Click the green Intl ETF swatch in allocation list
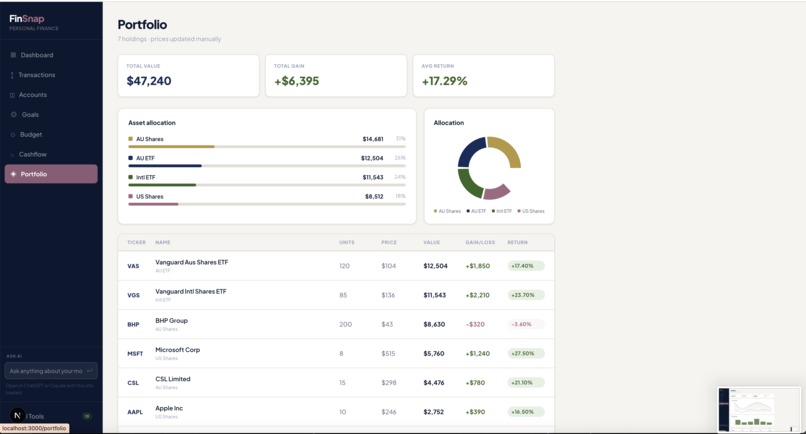 (131, 177)
